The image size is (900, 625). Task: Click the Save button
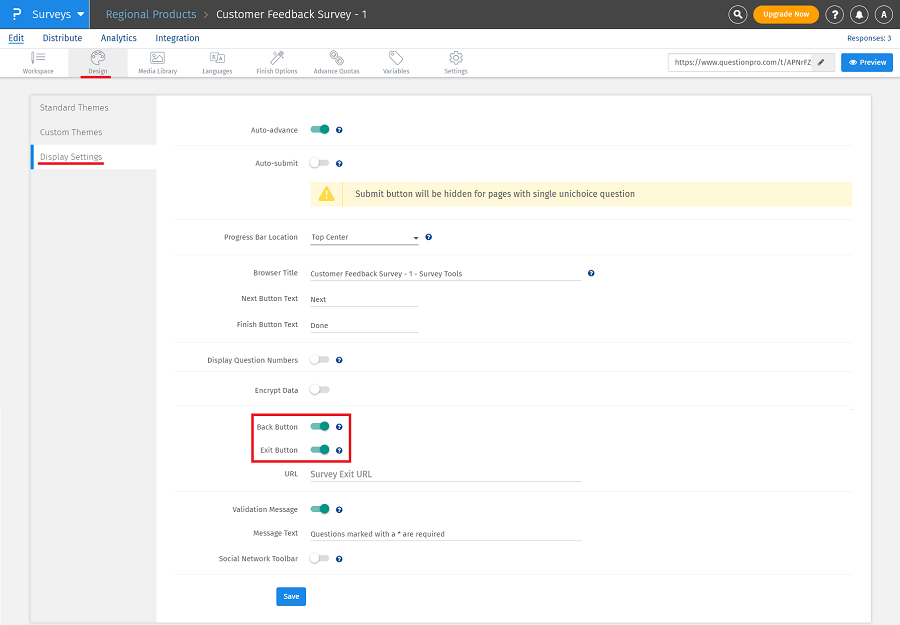tap(291, 596)
